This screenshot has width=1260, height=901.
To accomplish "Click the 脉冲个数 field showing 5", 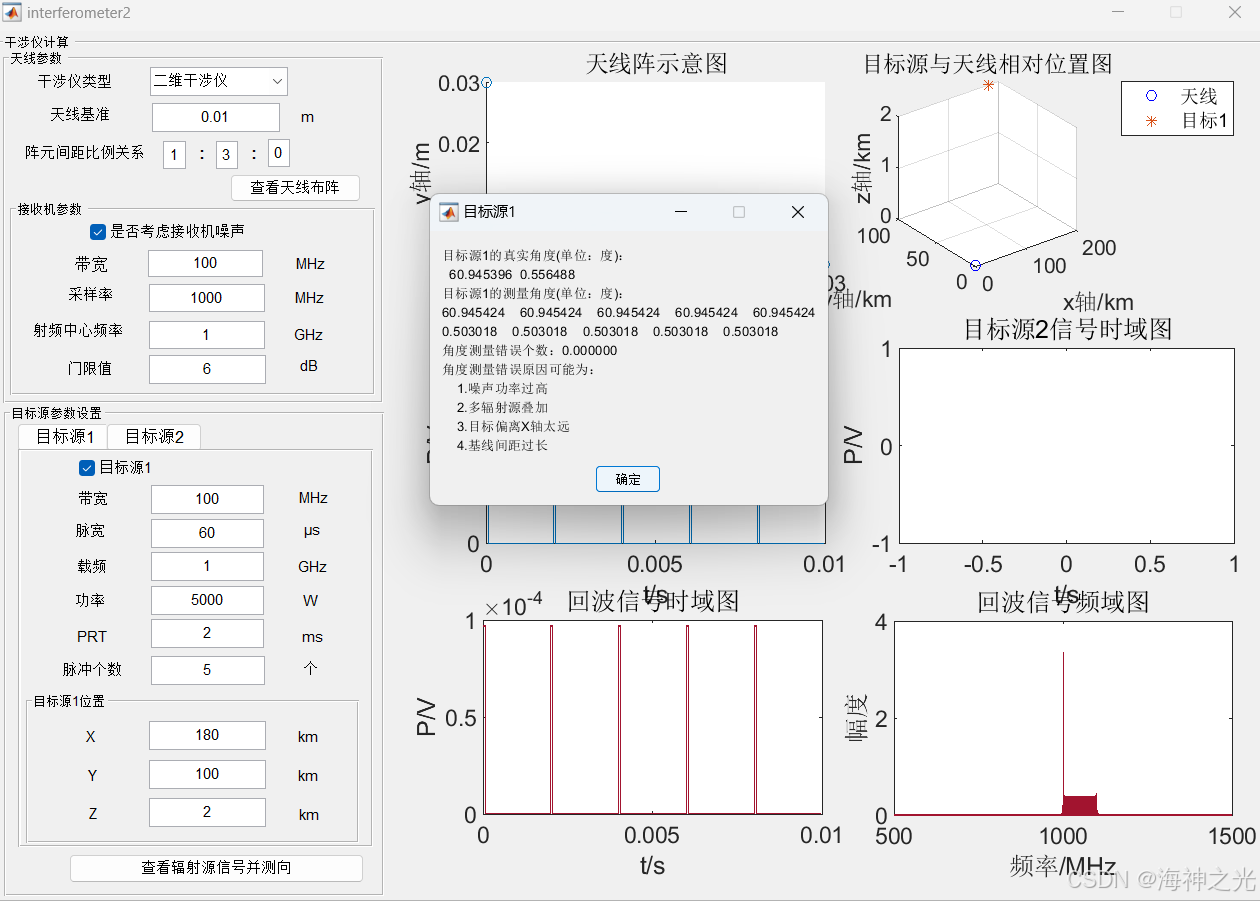I will [207, 670].
